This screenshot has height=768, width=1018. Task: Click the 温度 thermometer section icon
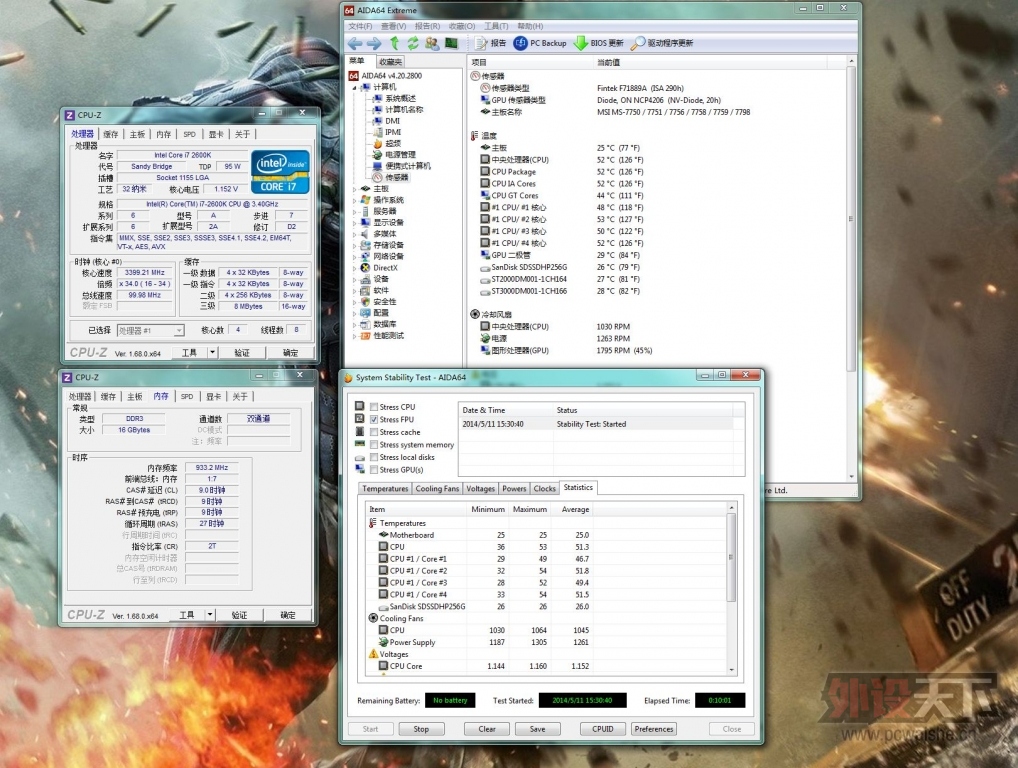(x=475, y=136)
